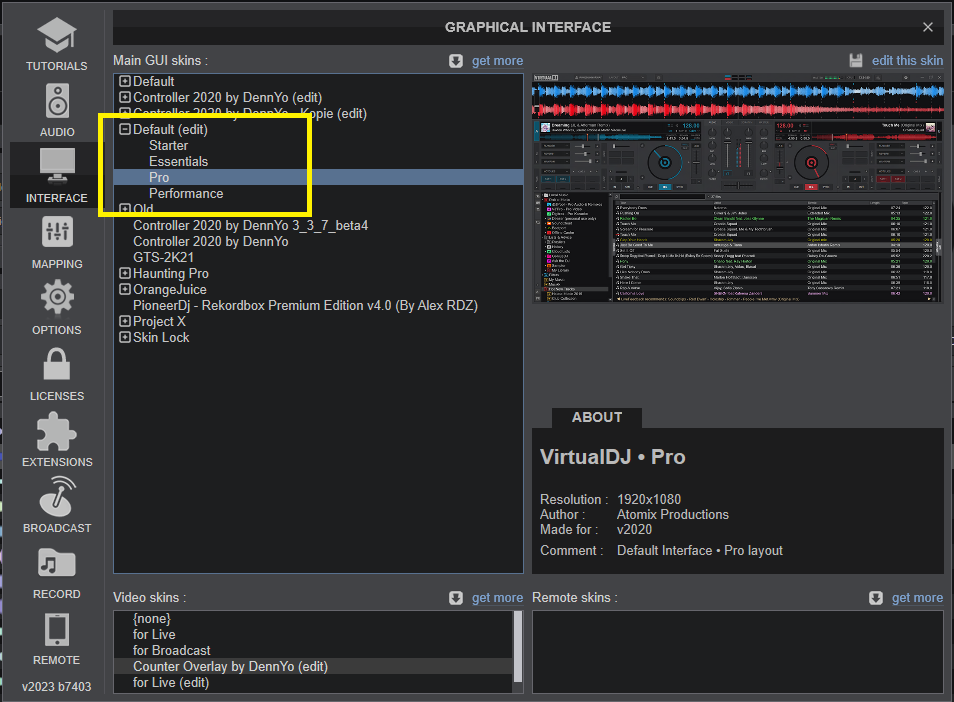The image size is (954, 702).
Task: Expand the Default skin group
Action: [125, 81]
